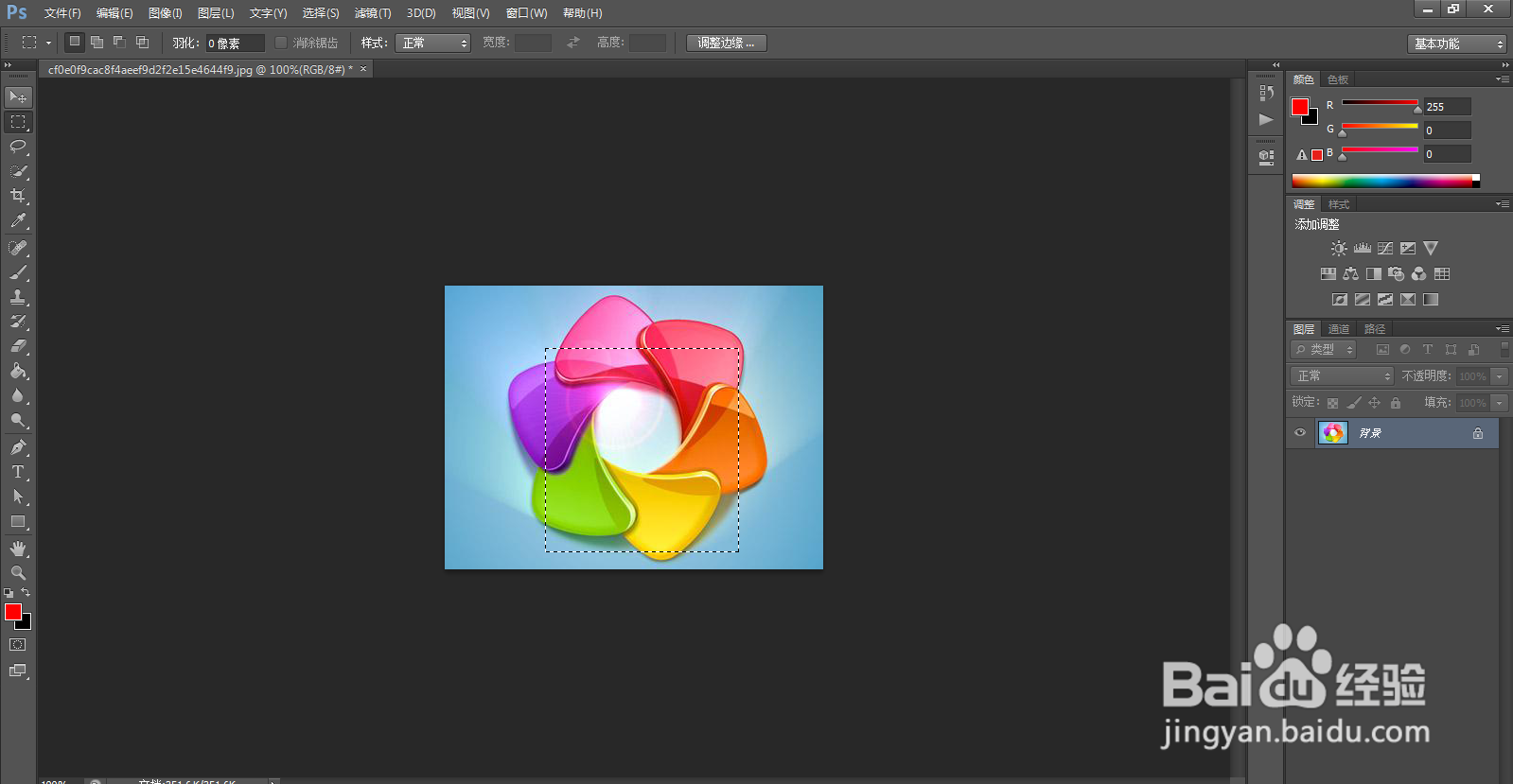The height and width of the screenshot is (784, 1513).
Task: Select the Eraser tool
Action: pyautogui.click(x=18, y=346)
